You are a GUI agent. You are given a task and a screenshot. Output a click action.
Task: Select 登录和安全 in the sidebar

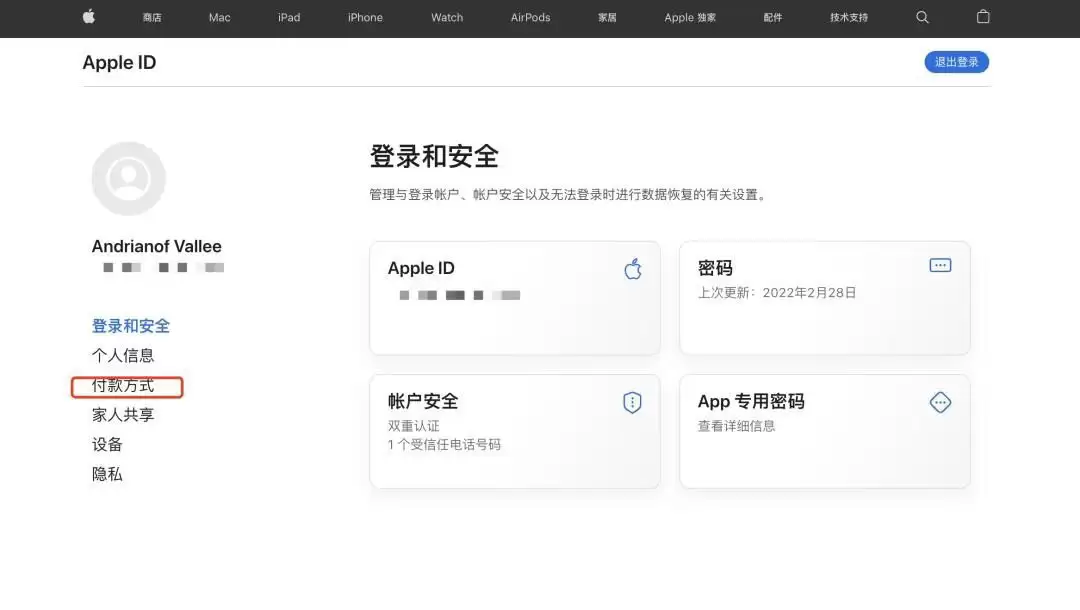click(130, 325)
